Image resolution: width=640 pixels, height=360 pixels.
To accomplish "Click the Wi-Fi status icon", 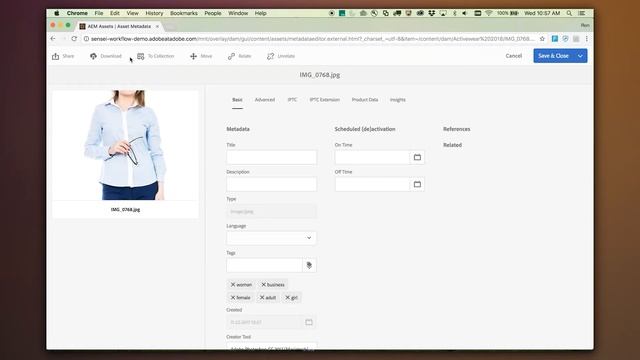I will (x=489, y=13).
